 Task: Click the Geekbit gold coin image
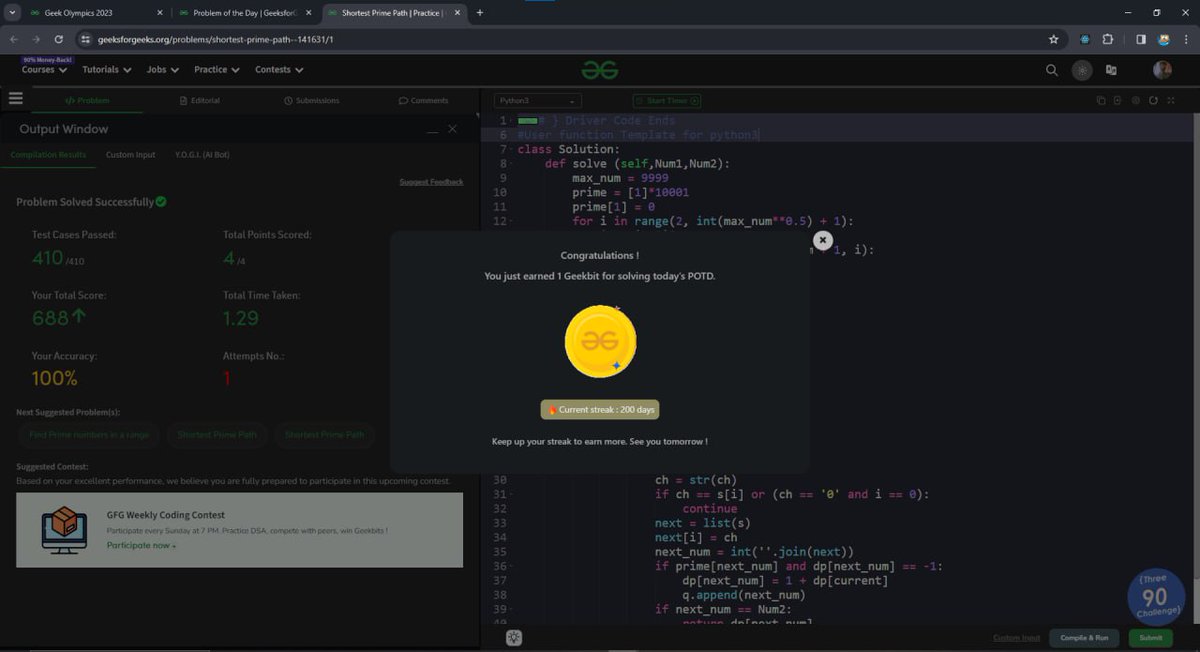point(600,341)
